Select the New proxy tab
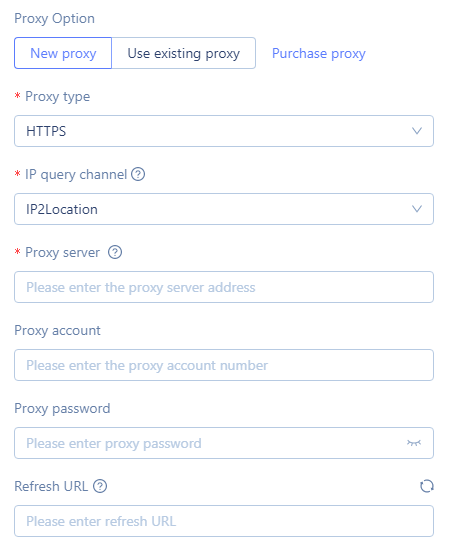The width and height of the screenshot is (460, 550). tap(63, 53)
